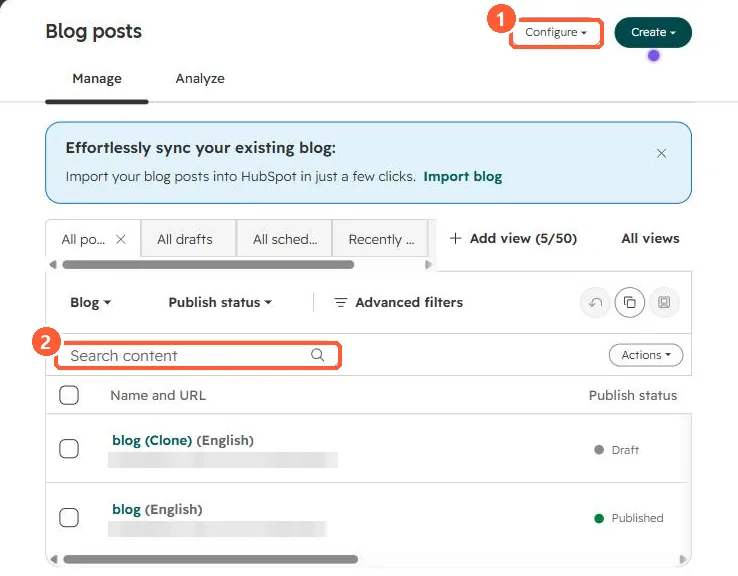Follow the Import blog link

coord(463,176)
